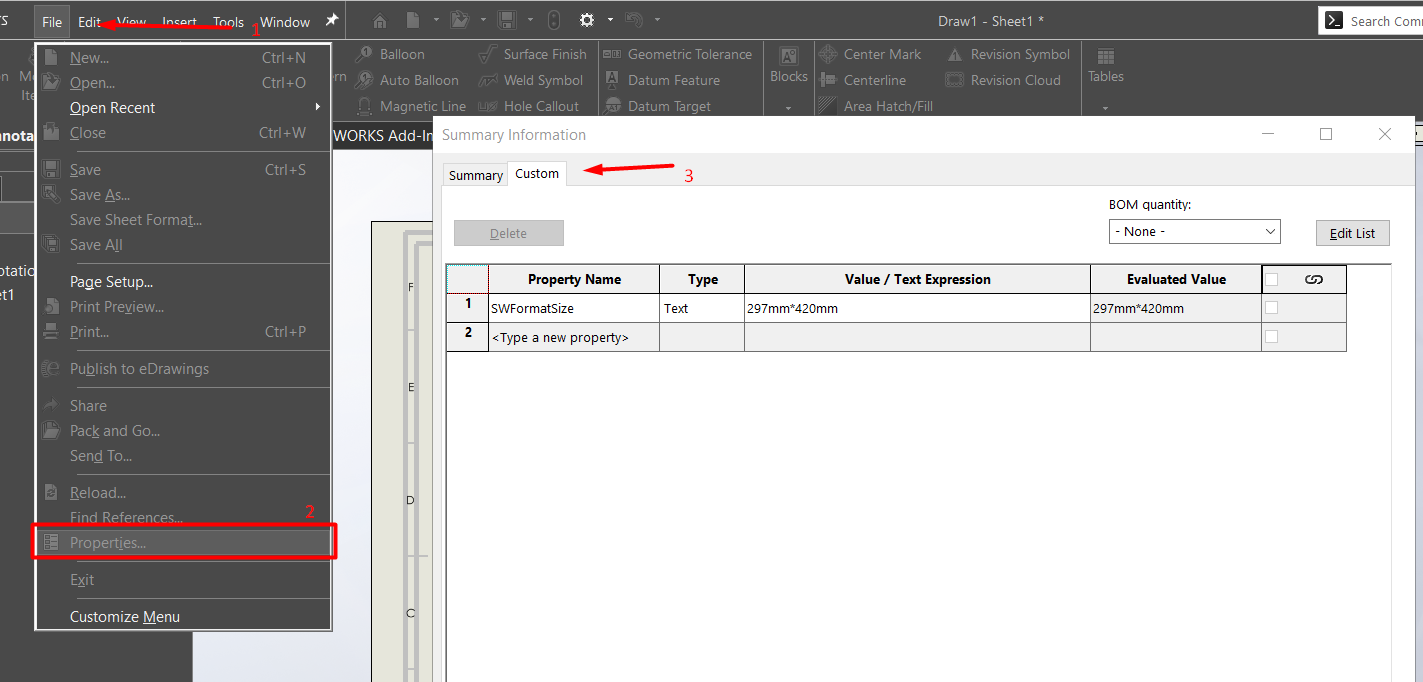The height and width of the screenshot is (682, 1423).
Task: Choose the Revision Symbol tool
Action: pyautogui.click(x=1019, y=55)
